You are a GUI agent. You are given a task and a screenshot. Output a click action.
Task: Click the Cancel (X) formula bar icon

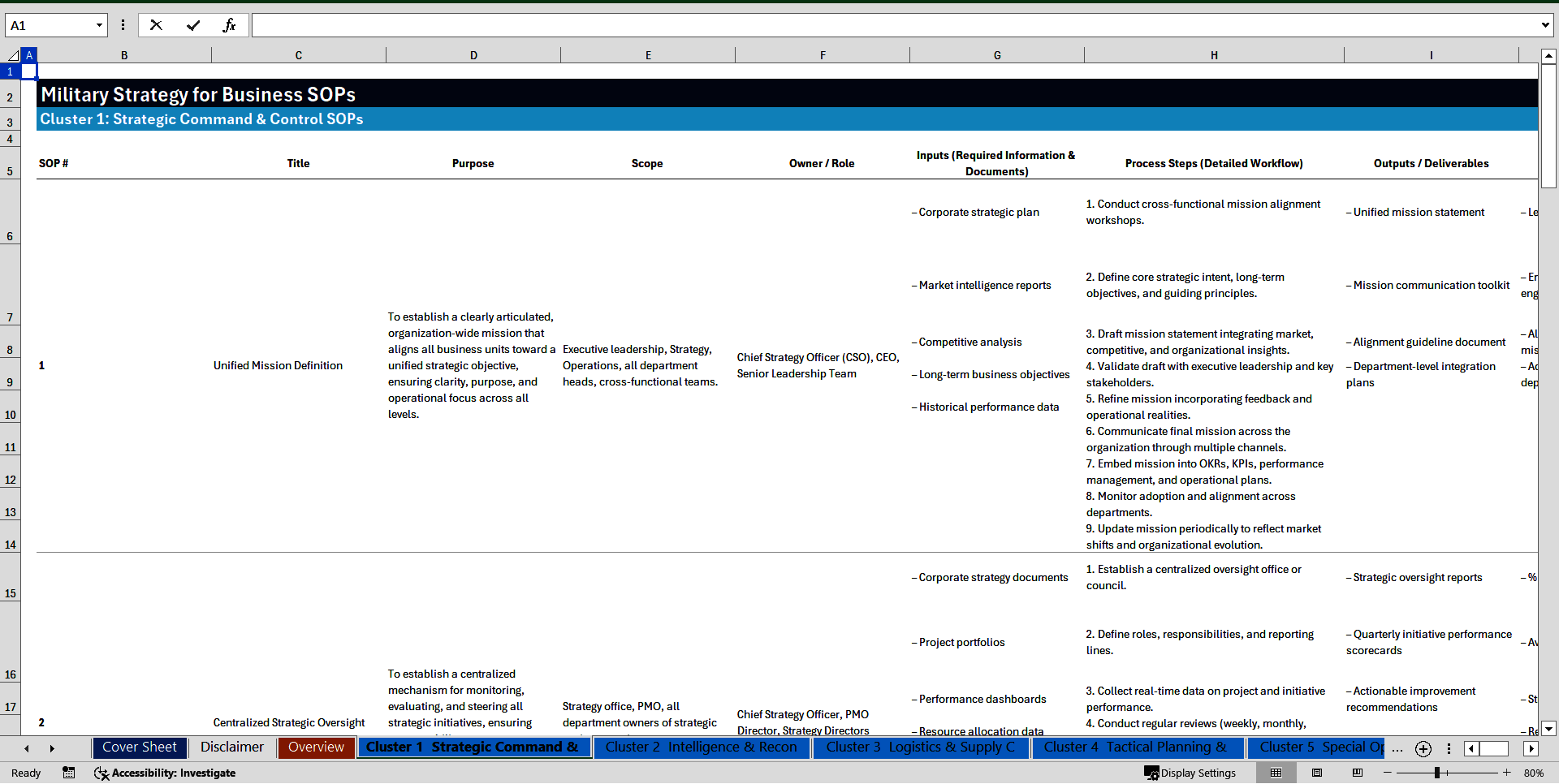156,24
